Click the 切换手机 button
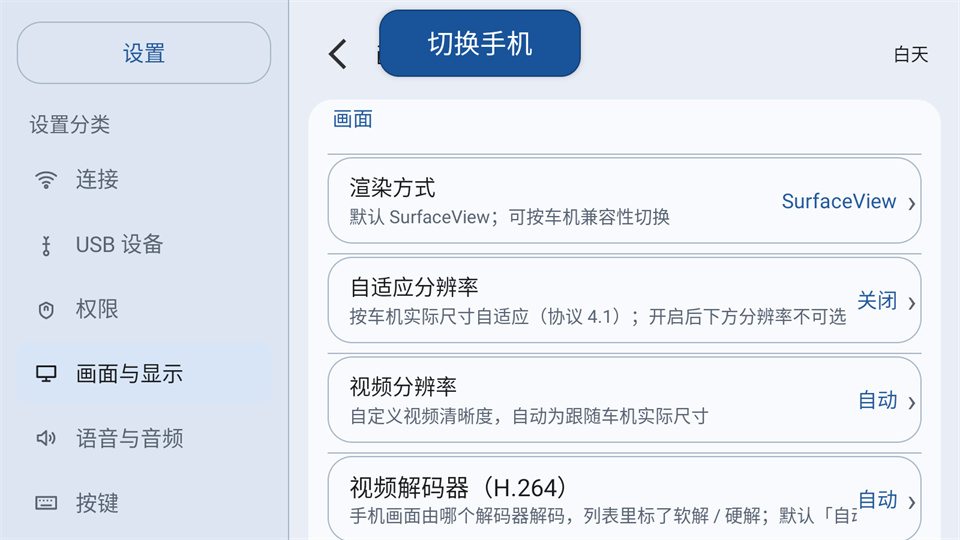This screenshot has width=960, height=540. point(479,43)
